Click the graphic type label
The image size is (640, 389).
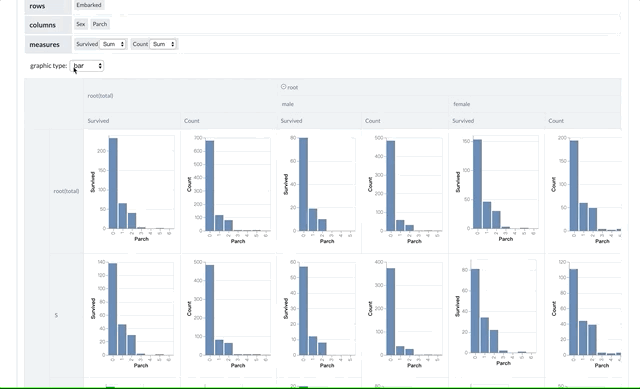(x=48, y=66)
